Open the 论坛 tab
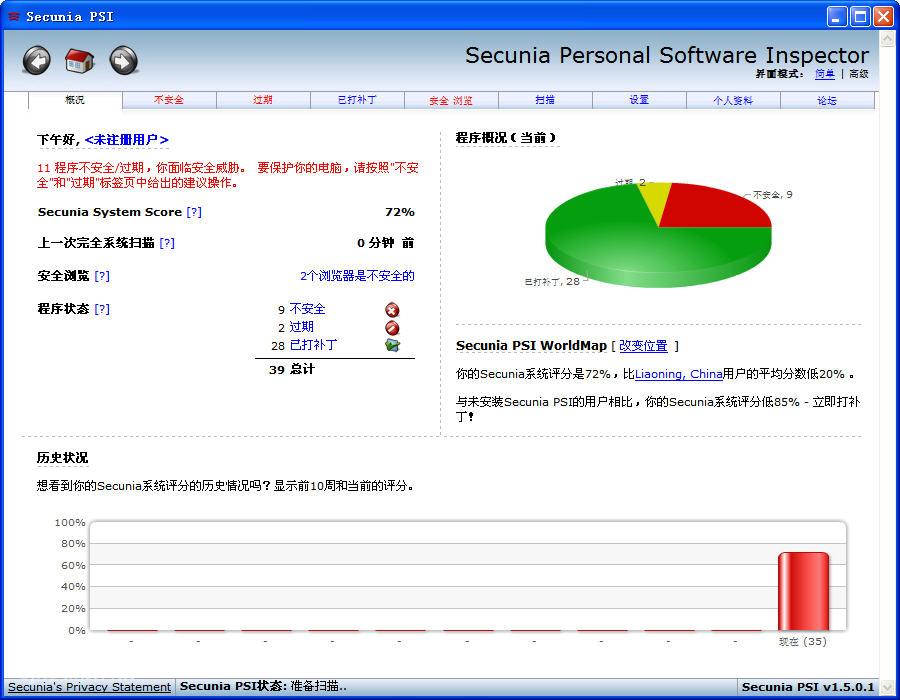This screenshot has height=700, width=900. pos(827,100)
